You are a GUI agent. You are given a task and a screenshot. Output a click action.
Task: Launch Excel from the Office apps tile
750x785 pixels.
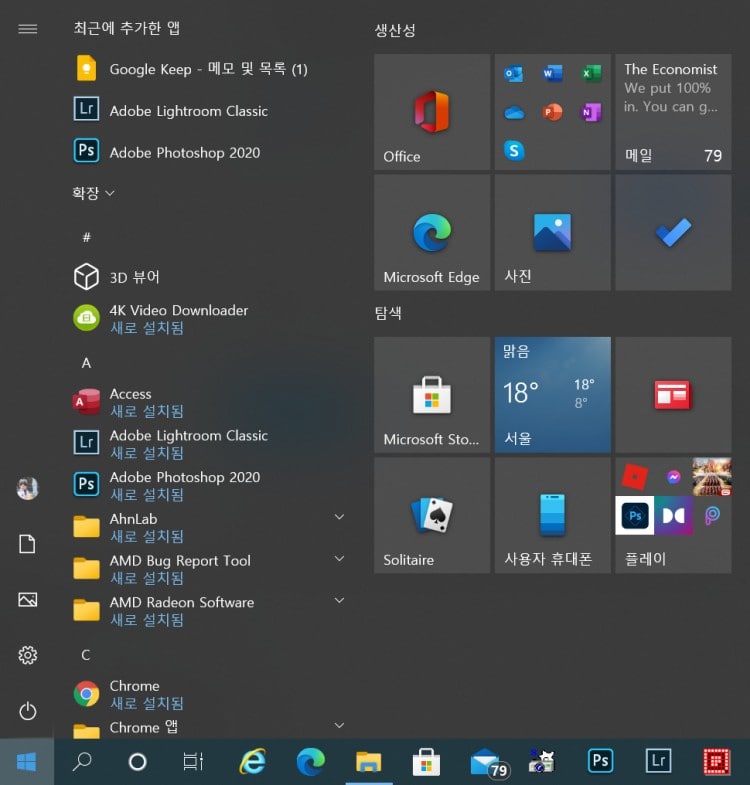[x=591, y=74]
